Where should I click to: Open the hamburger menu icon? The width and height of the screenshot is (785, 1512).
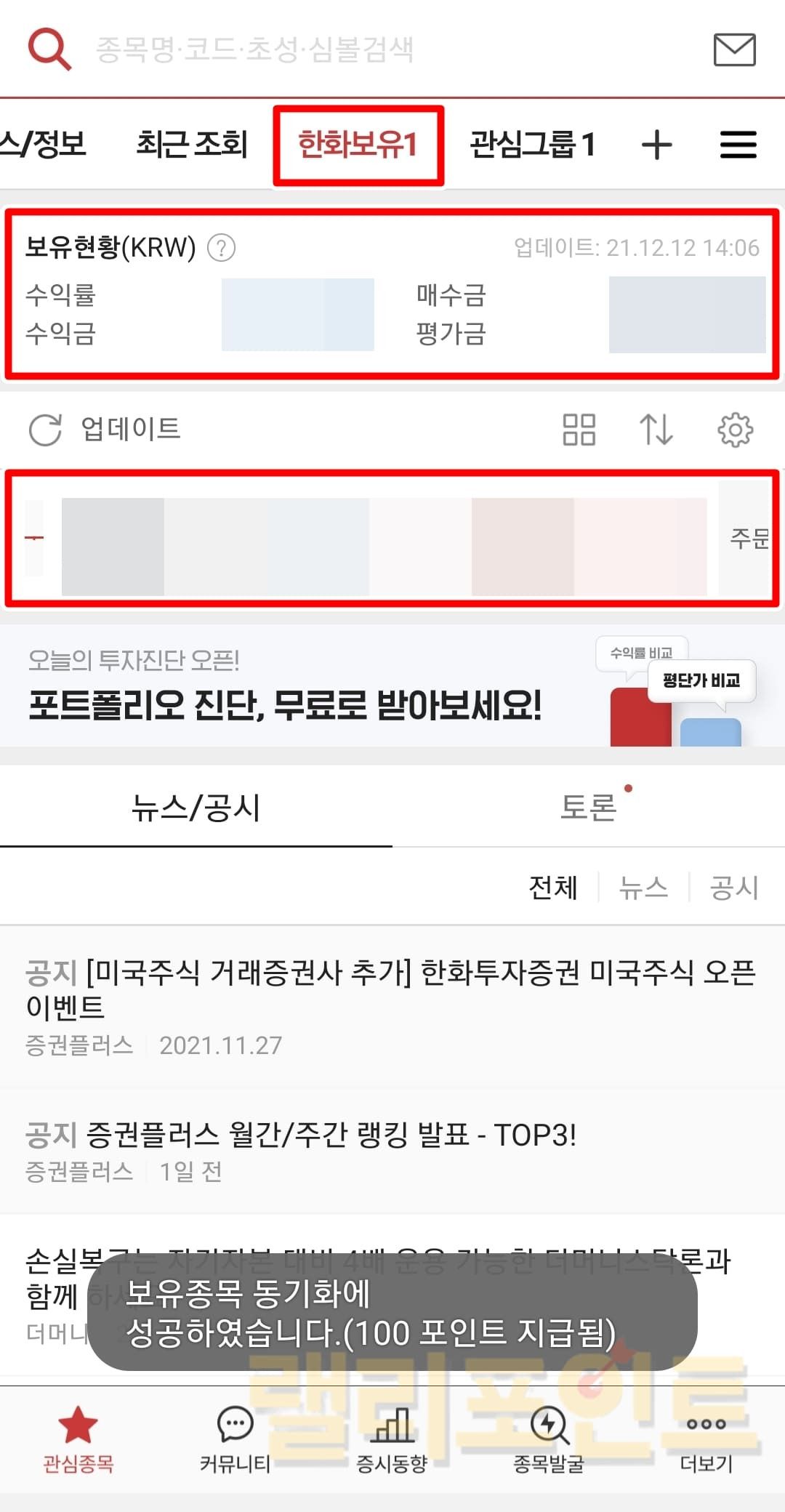738,144
